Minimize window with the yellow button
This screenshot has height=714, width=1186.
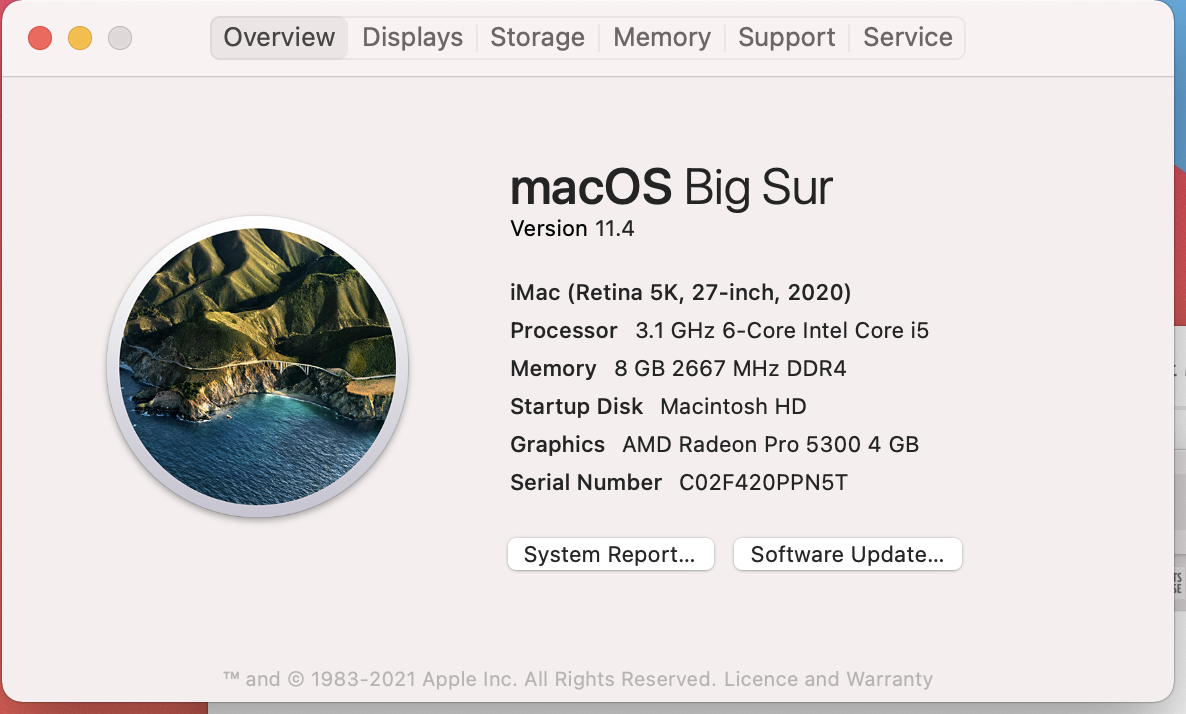pyautogui.click(x=80, y=38)
